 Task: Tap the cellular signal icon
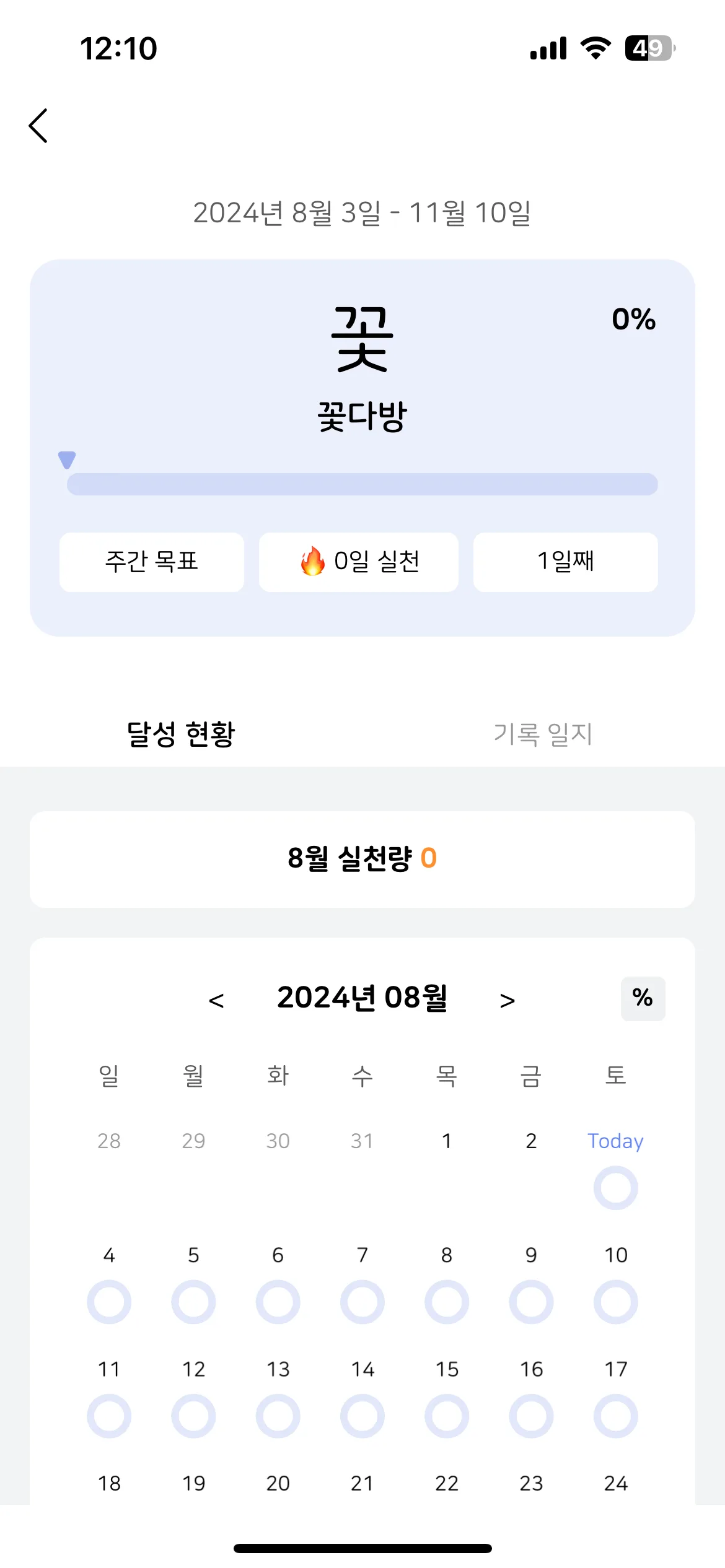point(548,48)
